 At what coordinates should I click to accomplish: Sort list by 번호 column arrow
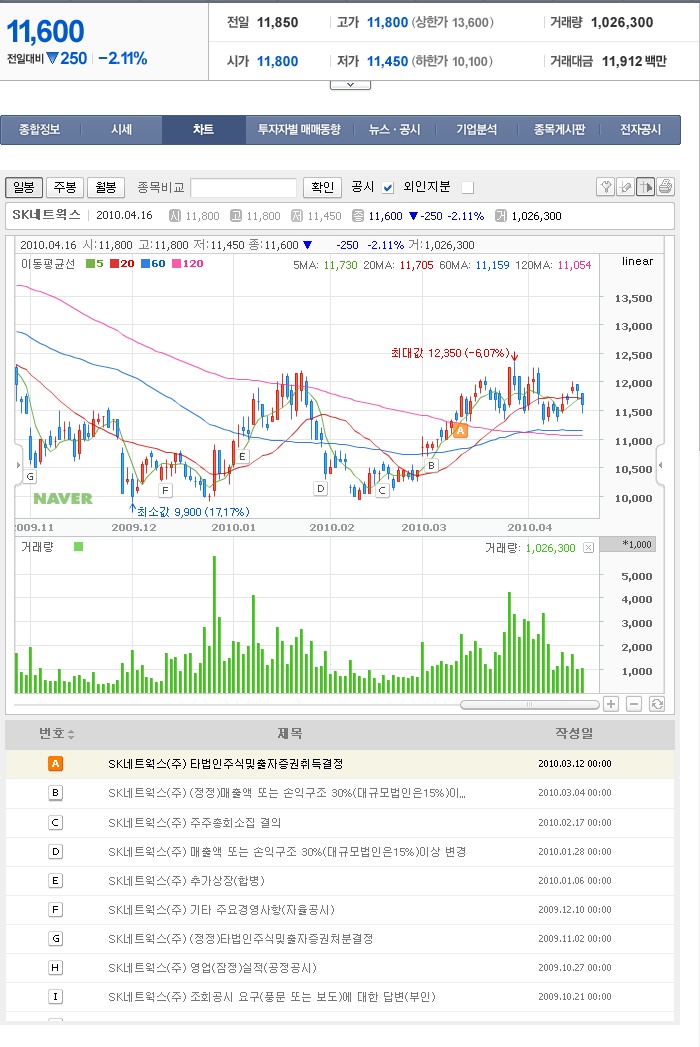[x=71, y=735]
